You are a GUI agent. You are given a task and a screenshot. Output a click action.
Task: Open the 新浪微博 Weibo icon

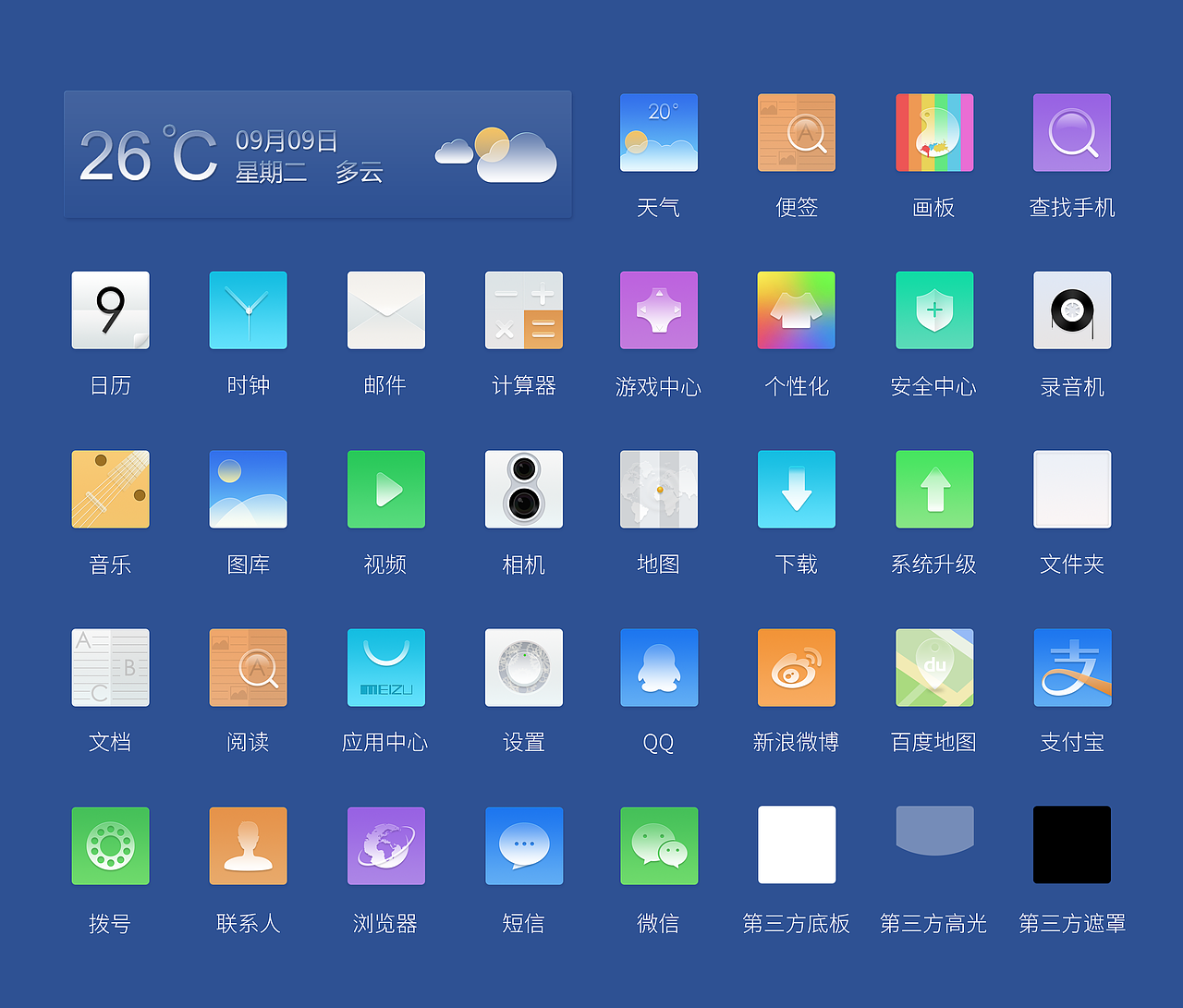[x=797, y=668]
